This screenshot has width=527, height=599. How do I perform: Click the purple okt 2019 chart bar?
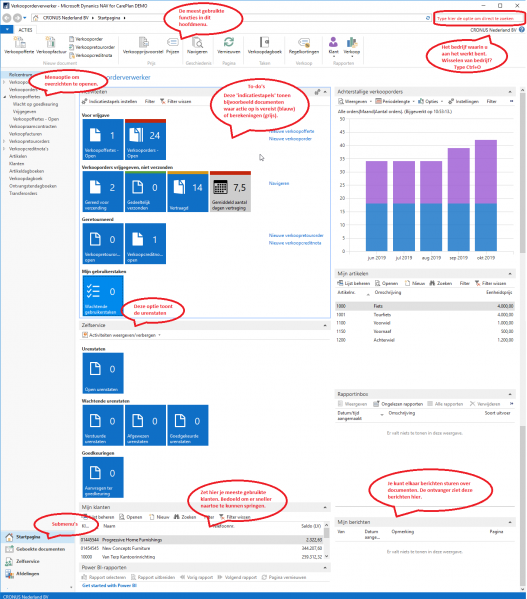pyautogui.click(x=486, y=172)
